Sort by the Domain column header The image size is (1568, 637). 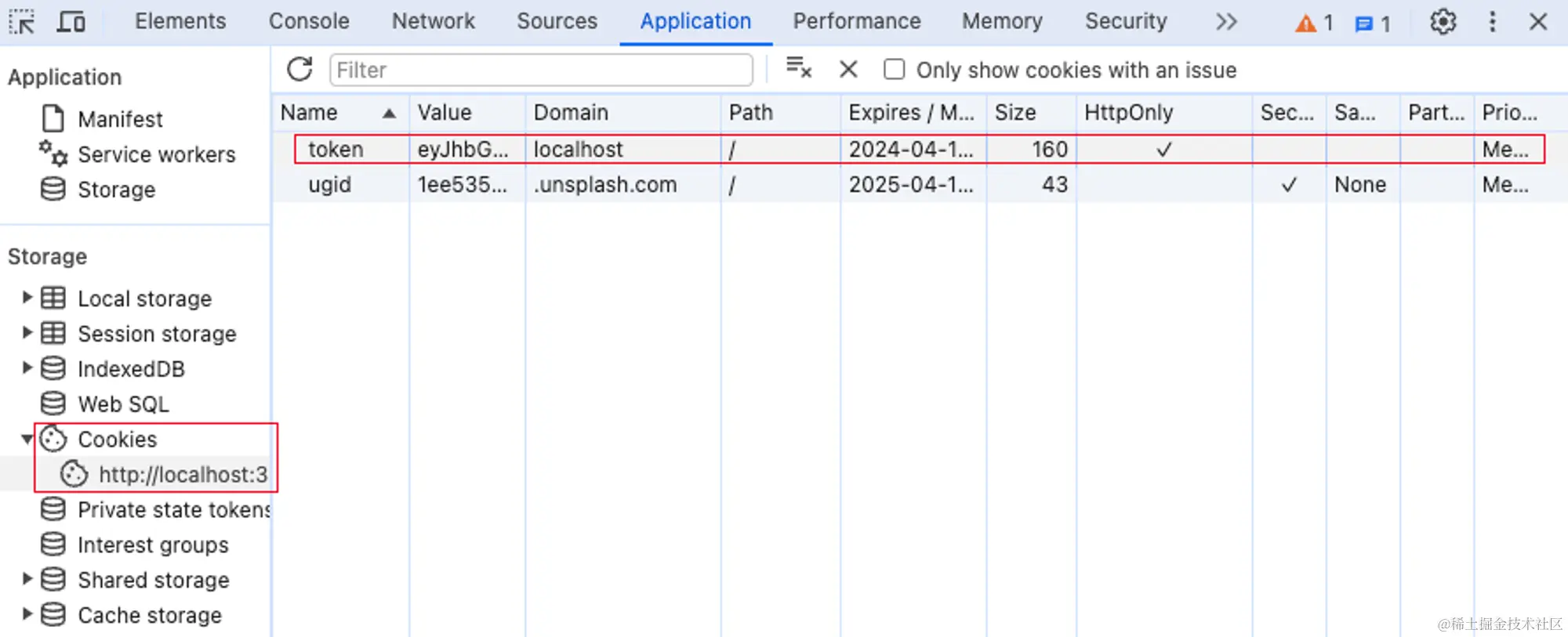623,113
